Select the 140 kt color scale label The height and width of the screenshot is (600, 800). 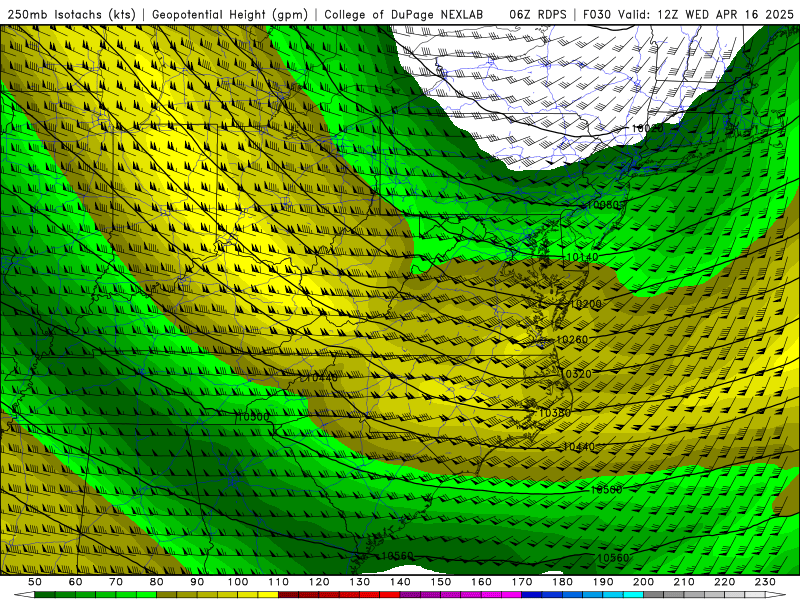coord(401,582)
